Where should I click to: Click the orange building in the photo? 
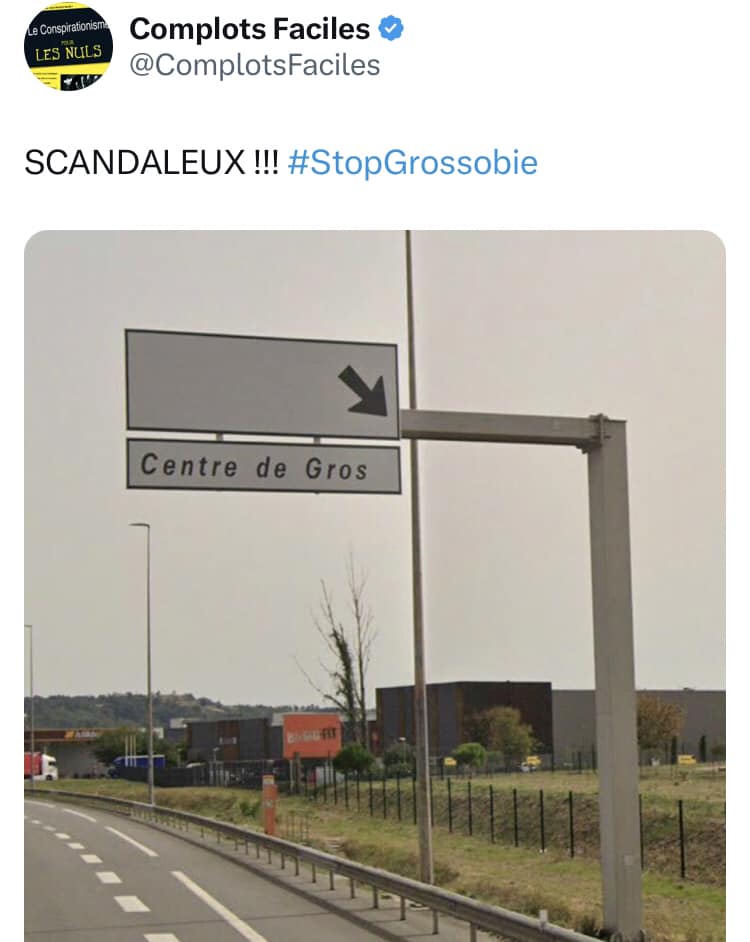(x=312, y=736)
